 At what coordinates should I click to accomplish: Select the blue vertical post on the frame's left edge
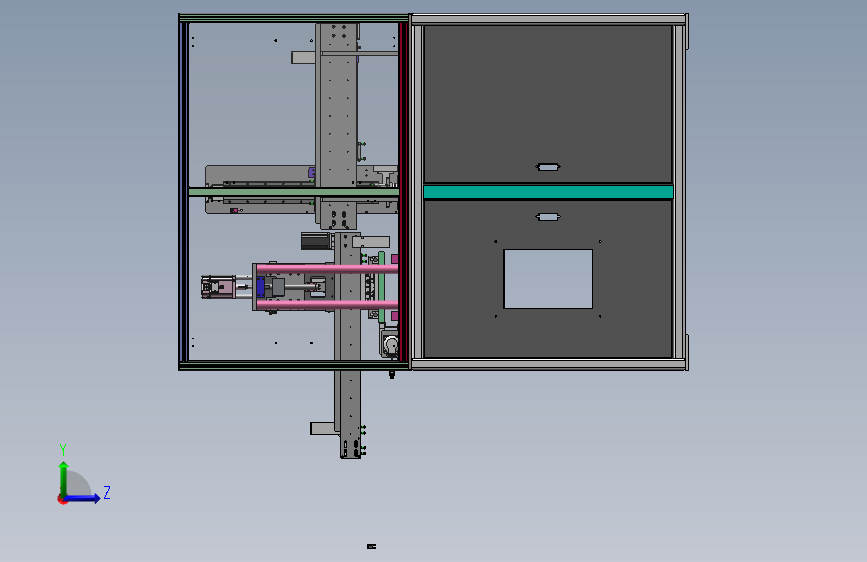[x=183, y=191]
